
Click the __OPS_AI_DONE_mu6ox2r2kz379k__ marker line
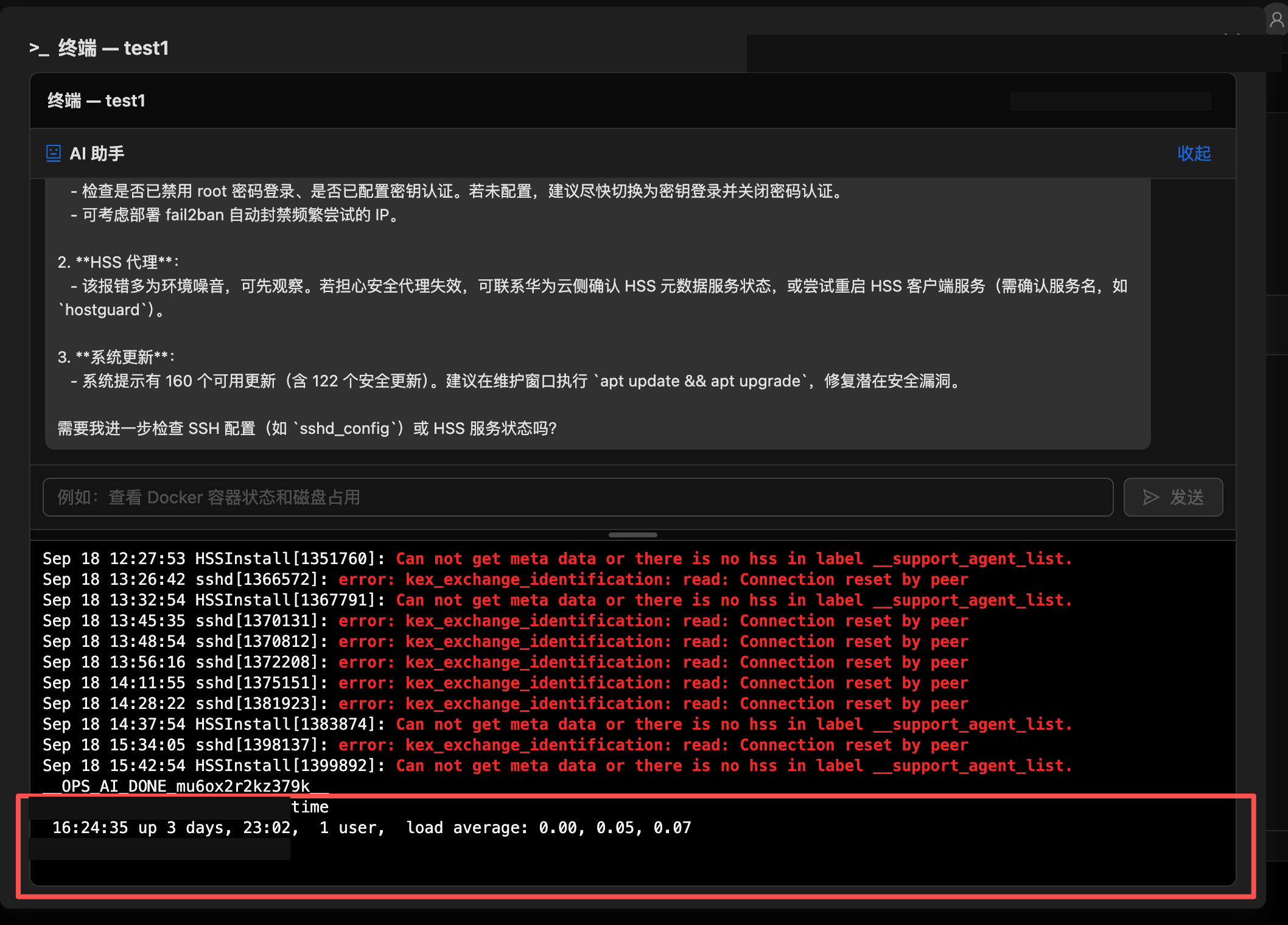[186, 786]
